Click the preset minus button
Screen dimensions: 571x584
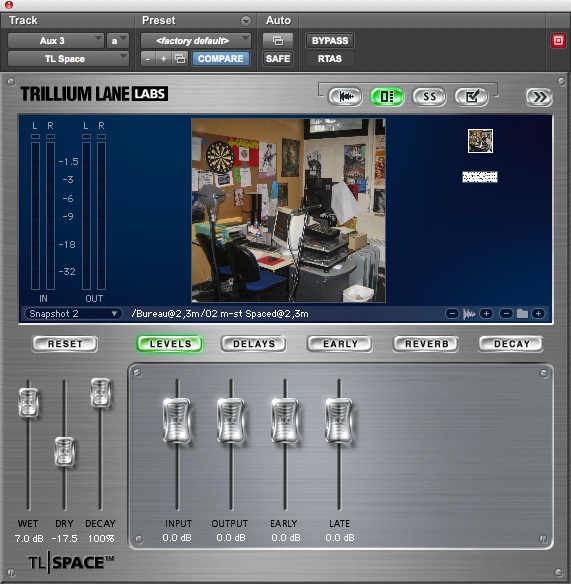[x=147, y=59]
